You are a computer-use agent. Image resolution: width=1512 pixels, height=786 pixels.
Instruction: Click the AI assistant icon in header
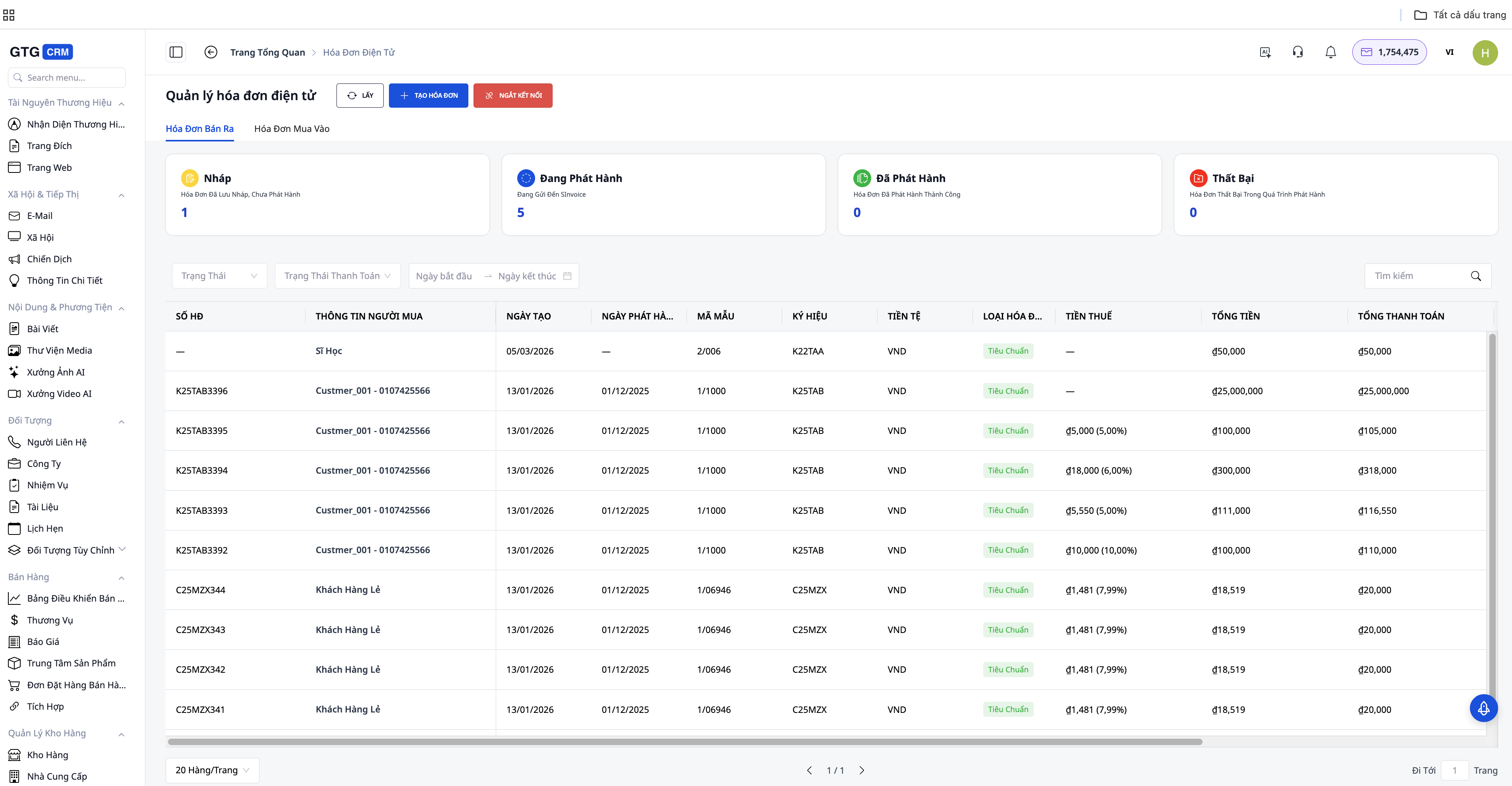[x=1265, y=52]
